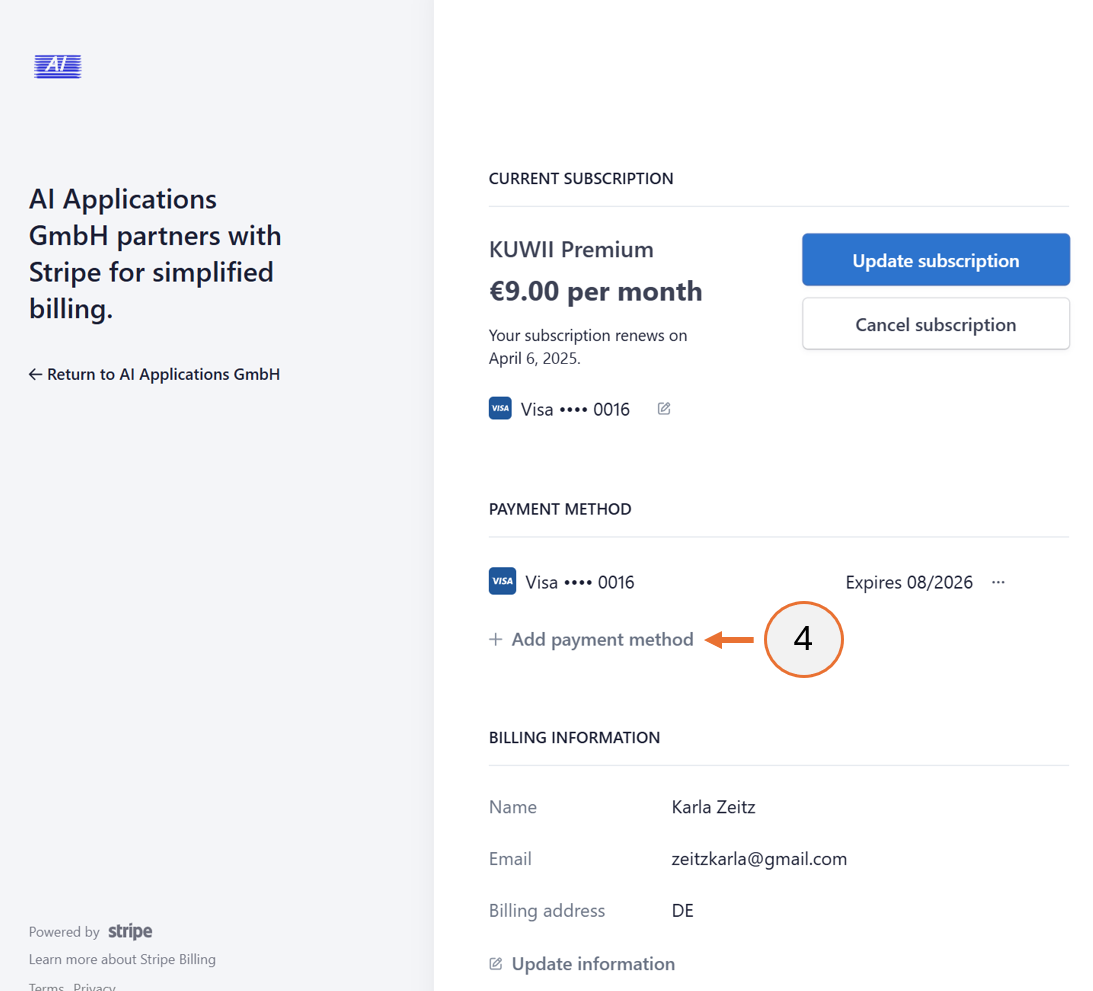
Task: Open the card actions overflow menu
Action: tap(997, 581)
